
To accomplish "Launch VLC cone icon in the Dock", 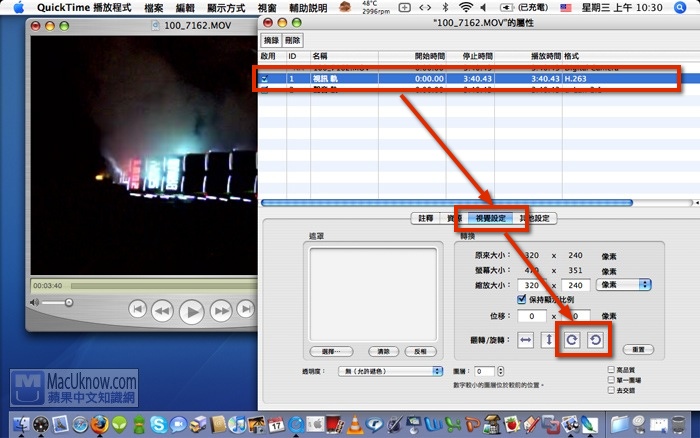I will tap(355, 424).
